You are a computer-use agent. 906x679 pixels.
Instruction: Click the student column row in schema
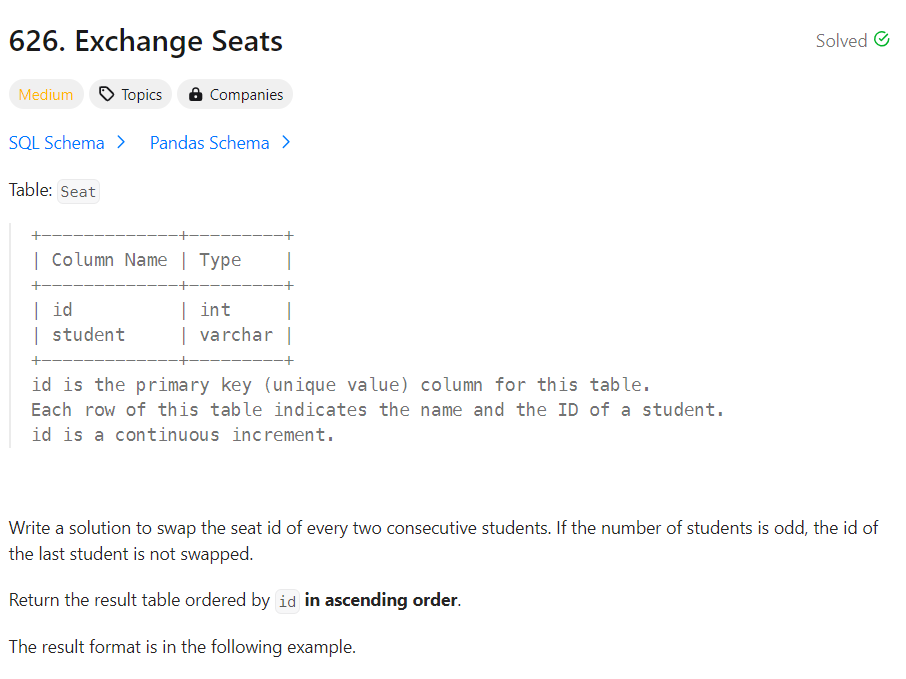coord(88,335)
